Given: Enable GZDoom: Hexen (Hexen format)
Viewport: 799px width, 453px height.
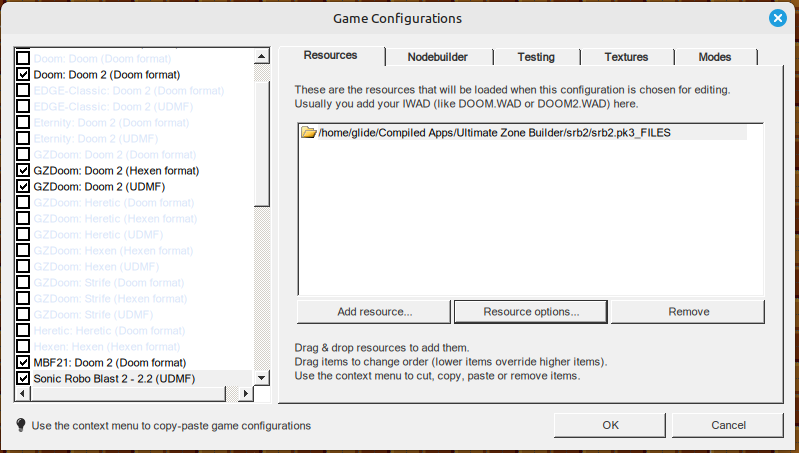Looking at the screenshot, I should coord(23,251).
